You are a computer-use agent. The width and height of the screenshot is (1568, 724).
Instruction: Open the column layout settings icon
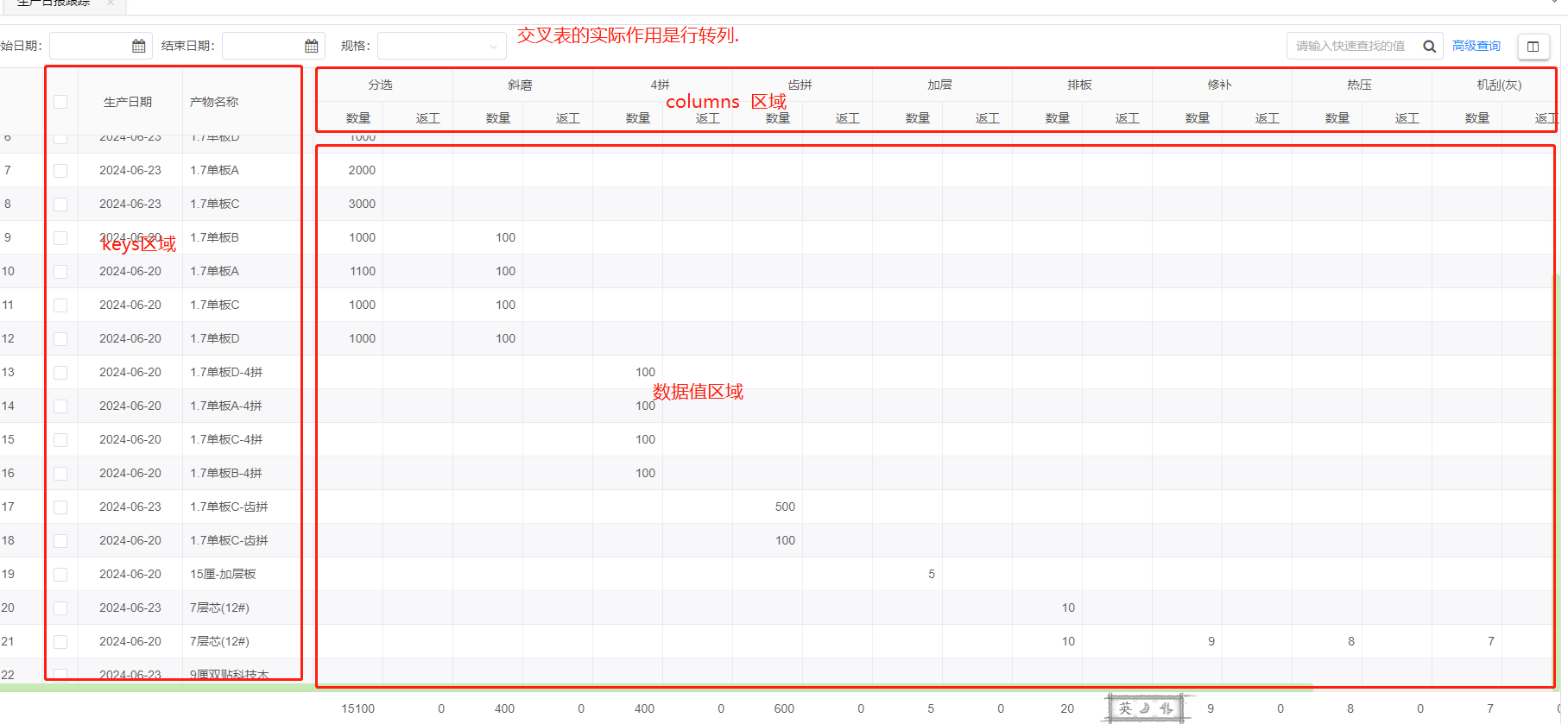pos(1533,47)
